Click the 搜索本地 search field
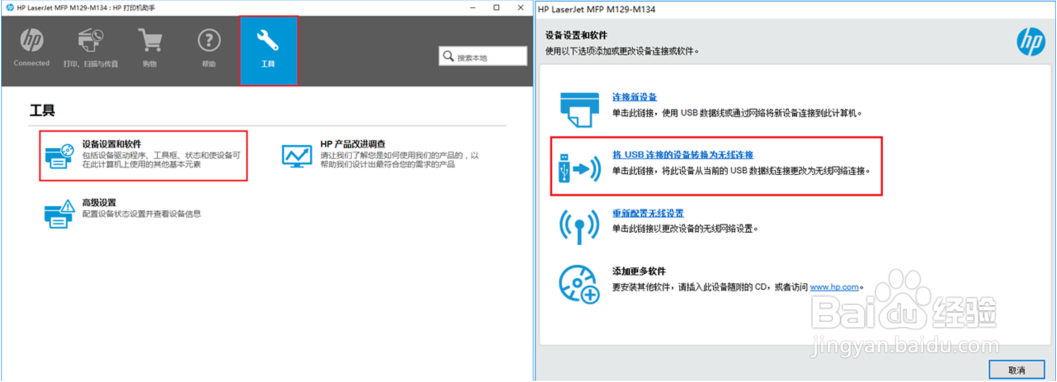This screenshot has height=382, width=1057. [x=483, y=56]
